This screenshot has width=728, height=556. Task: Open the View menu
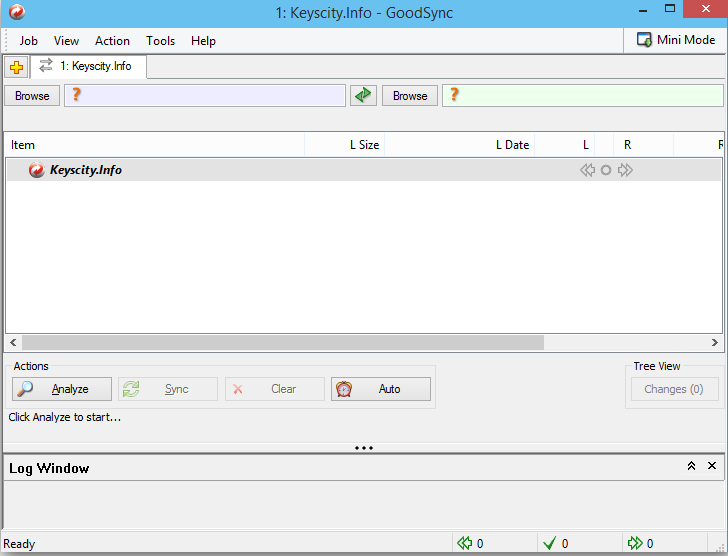pyautogui.click(x=66, y=41)
